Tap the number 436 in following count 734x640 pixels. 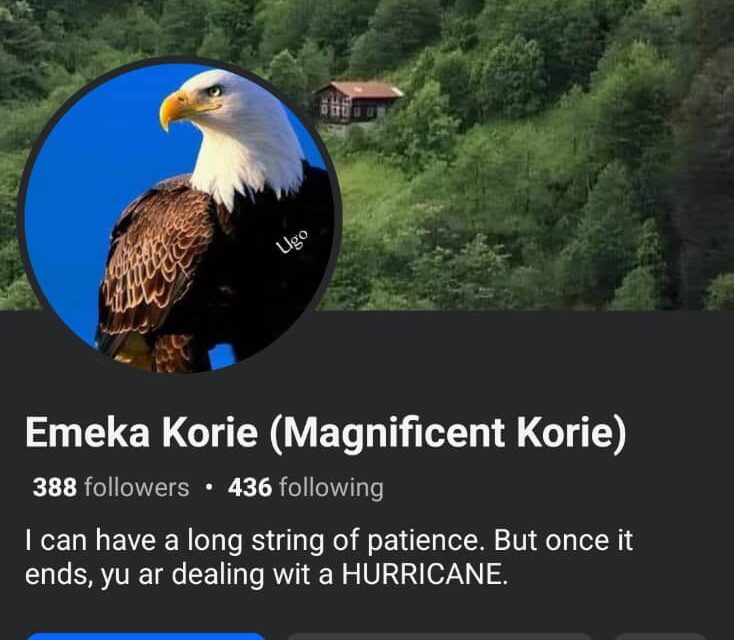point(250,487)
